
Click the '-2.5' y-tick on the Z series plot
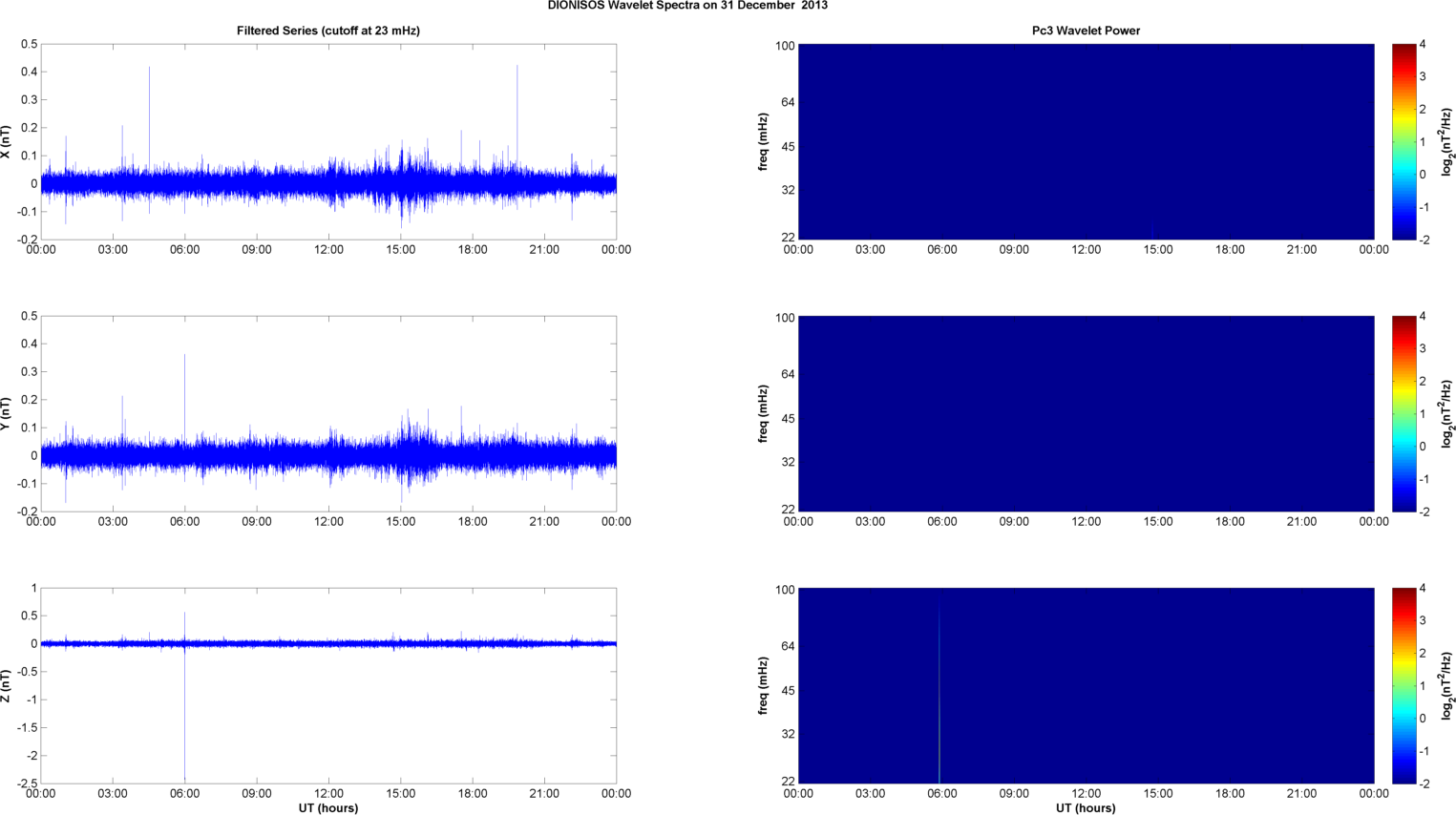tap(26, 784)
